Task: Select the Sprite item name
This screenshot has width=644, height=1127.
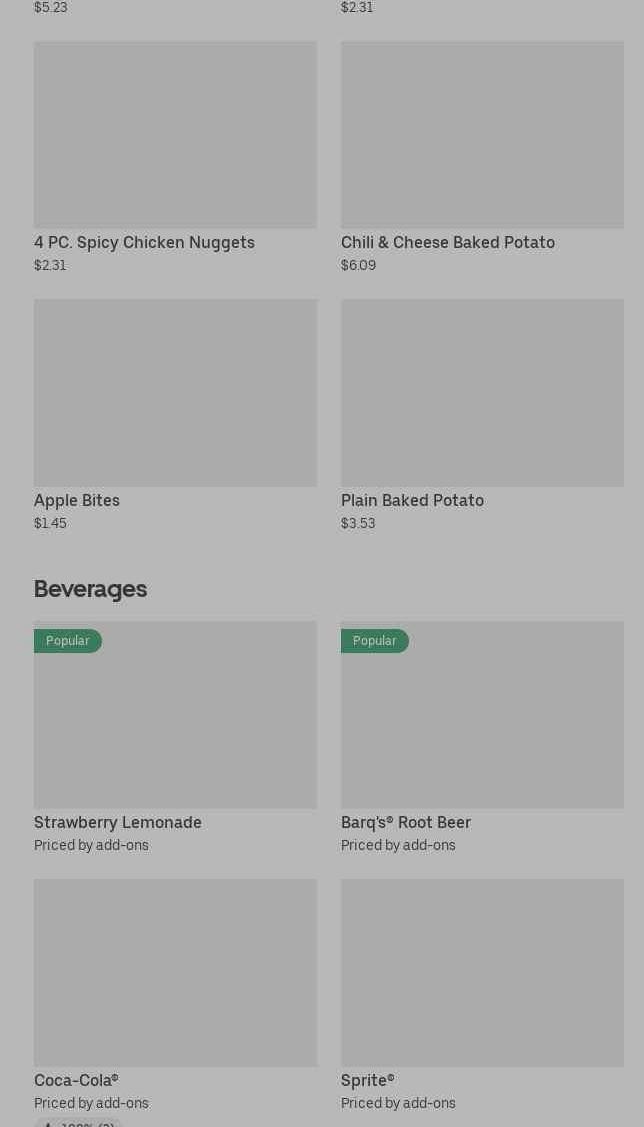Action: click(367, 1080)
